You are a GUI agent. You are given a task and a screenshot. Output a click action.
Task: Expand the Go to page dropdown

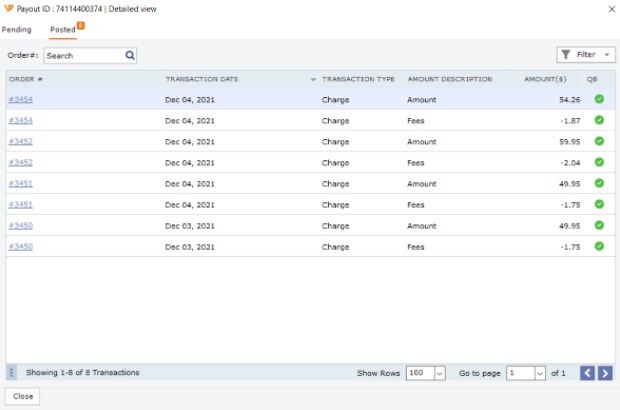click(x=540, y=373)
